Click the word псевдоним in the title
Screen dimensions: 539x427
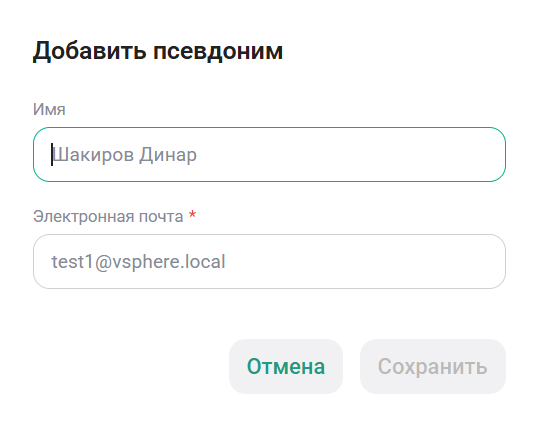point(218,52)
